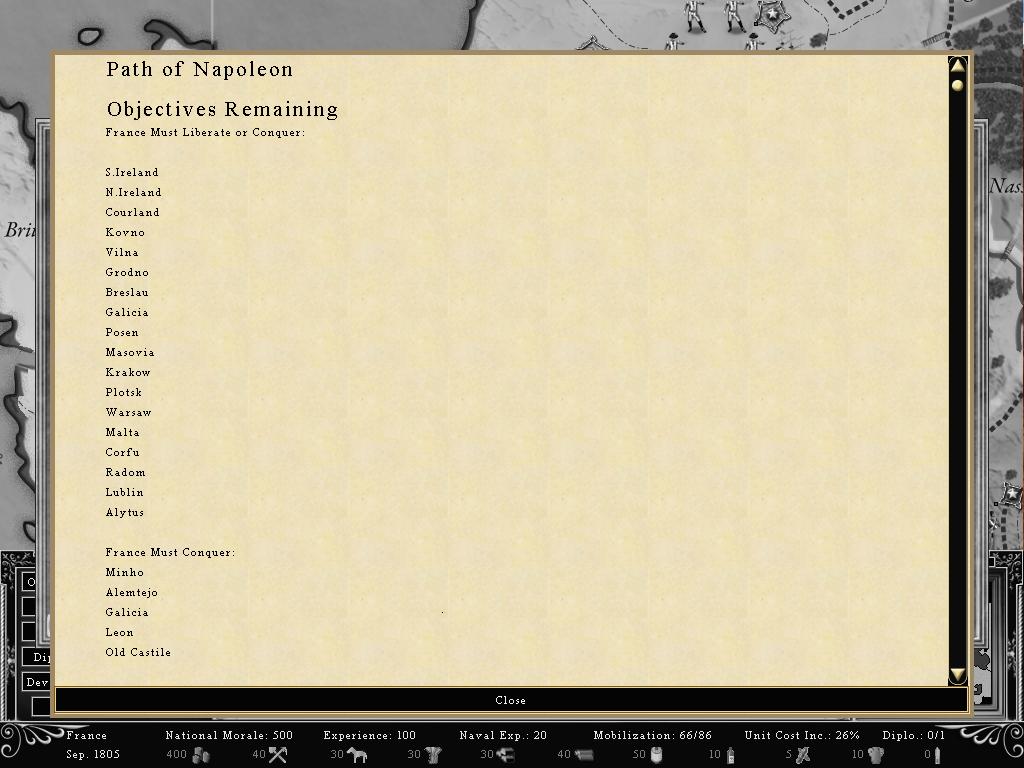Click the timber logs icon beside 30
The width and height of the screenshot is (1024, 768).
point(506,755)
